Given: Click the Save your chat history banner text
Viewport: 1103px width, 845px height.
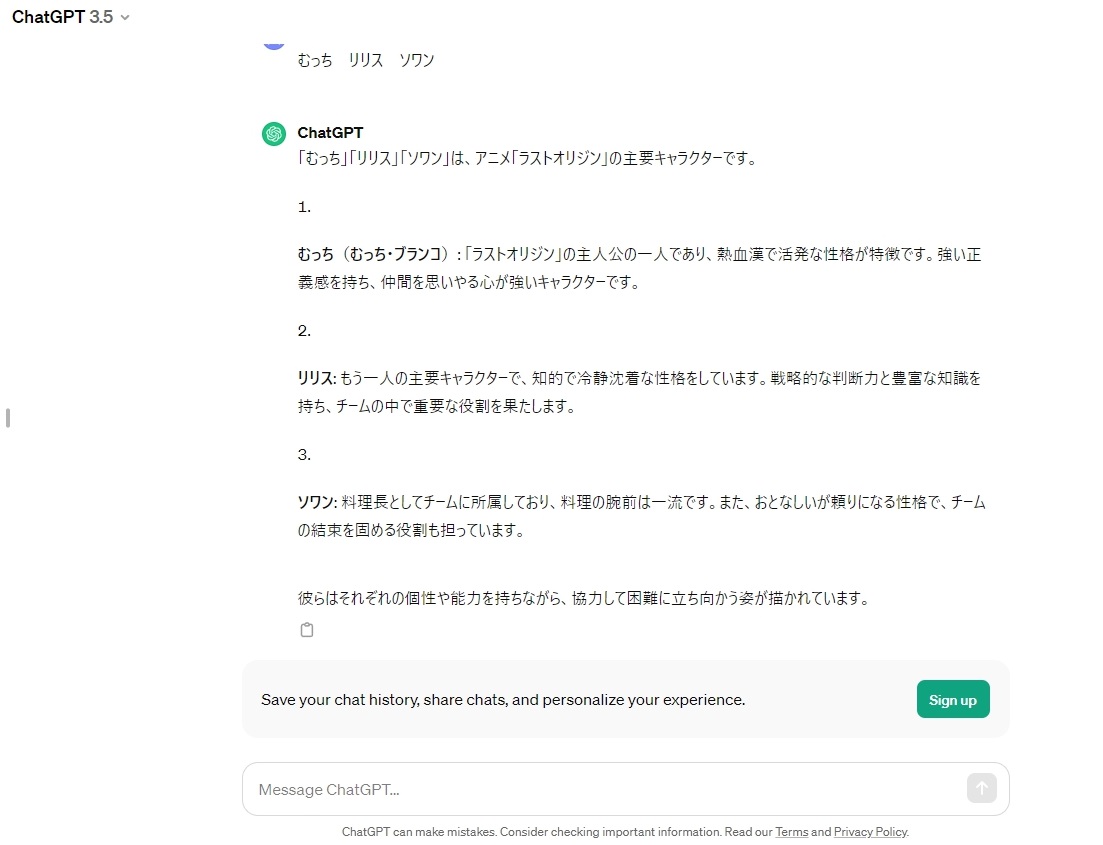Looking at the screenshot, I should pos(503,700).
